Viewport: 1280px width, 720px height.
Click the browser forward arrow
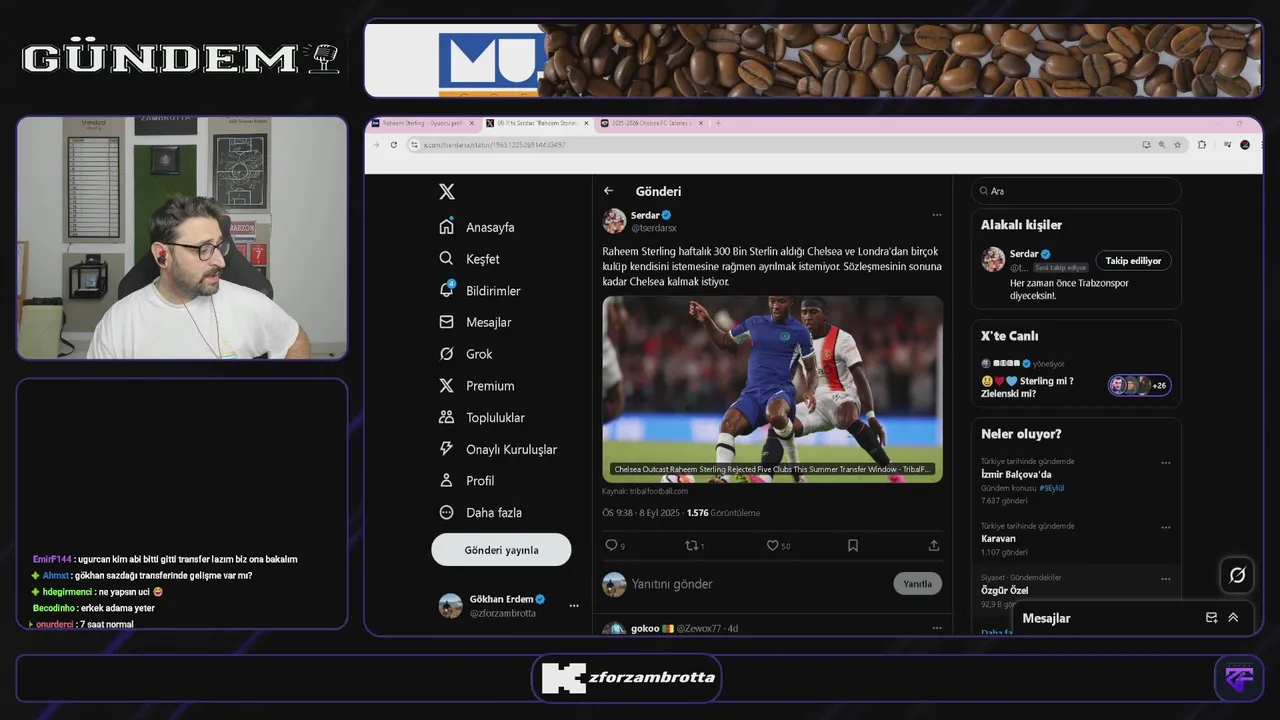coord(377,145)
